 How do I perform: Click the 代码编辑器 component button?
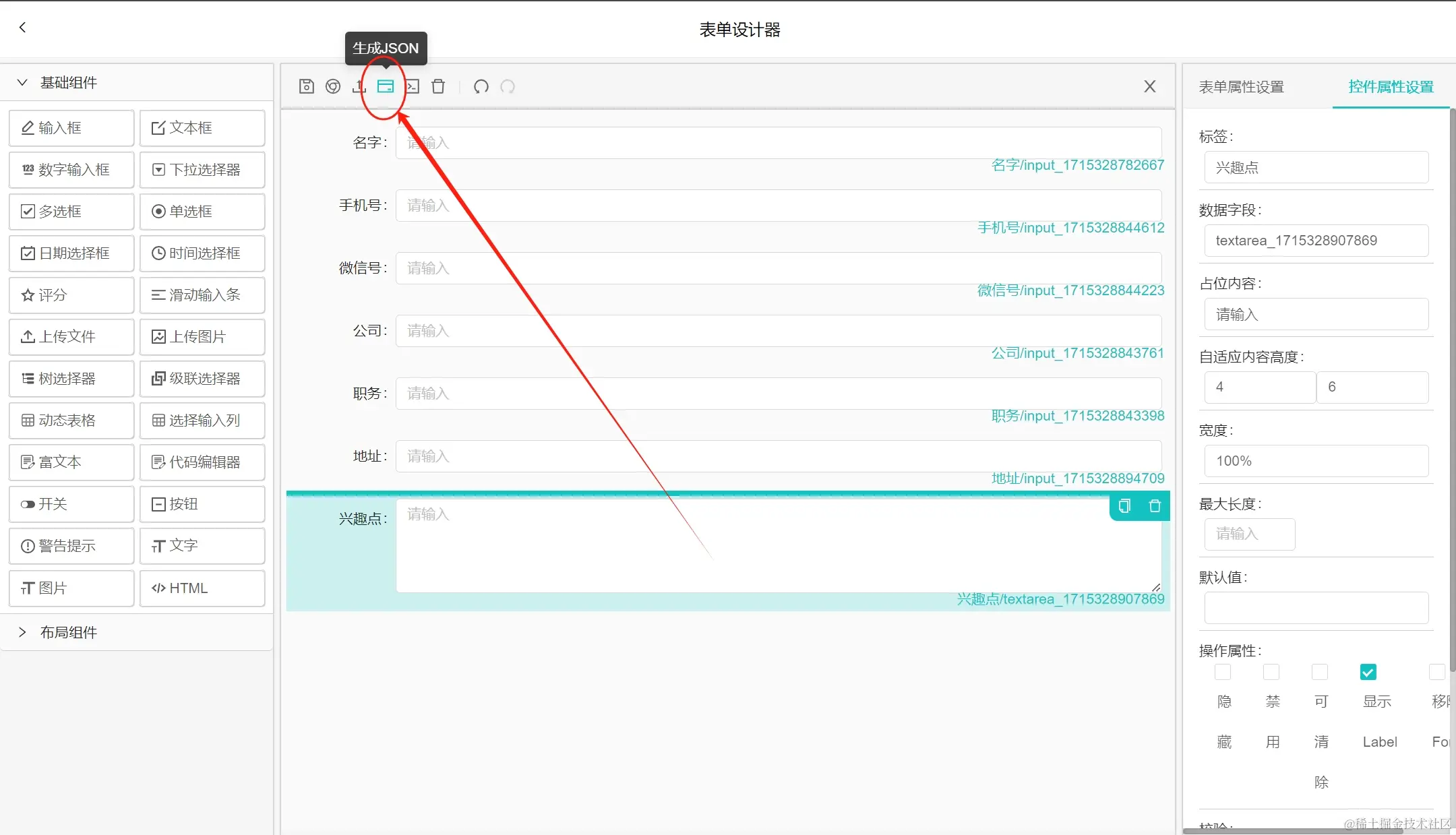point(202,462)
